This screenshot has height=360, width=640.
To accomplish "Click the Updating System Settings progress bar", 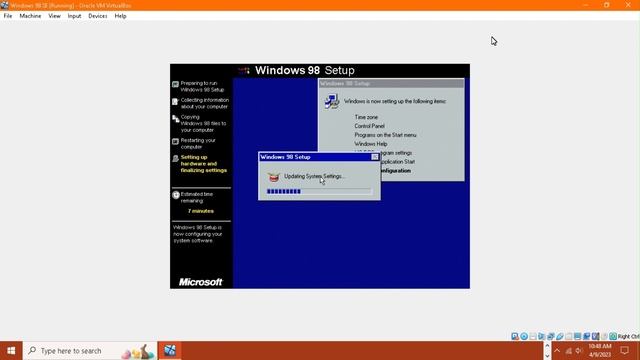I will click(x=319, y=191).
